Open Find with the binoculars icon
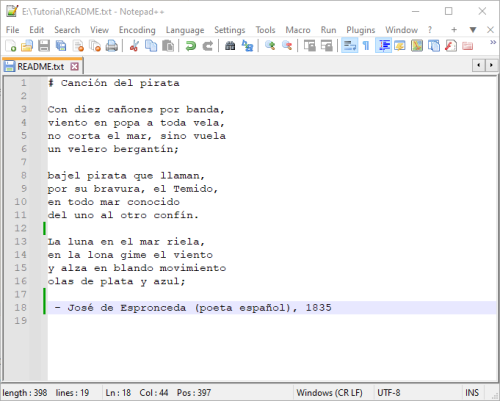500x401 pixels. pos(230,46)
